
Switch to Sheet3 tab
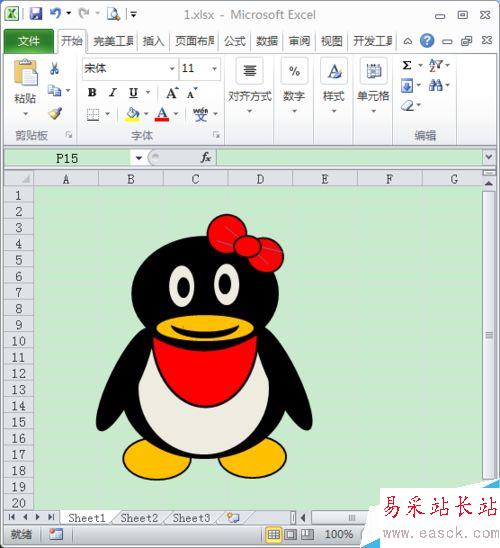pos(191,518)
